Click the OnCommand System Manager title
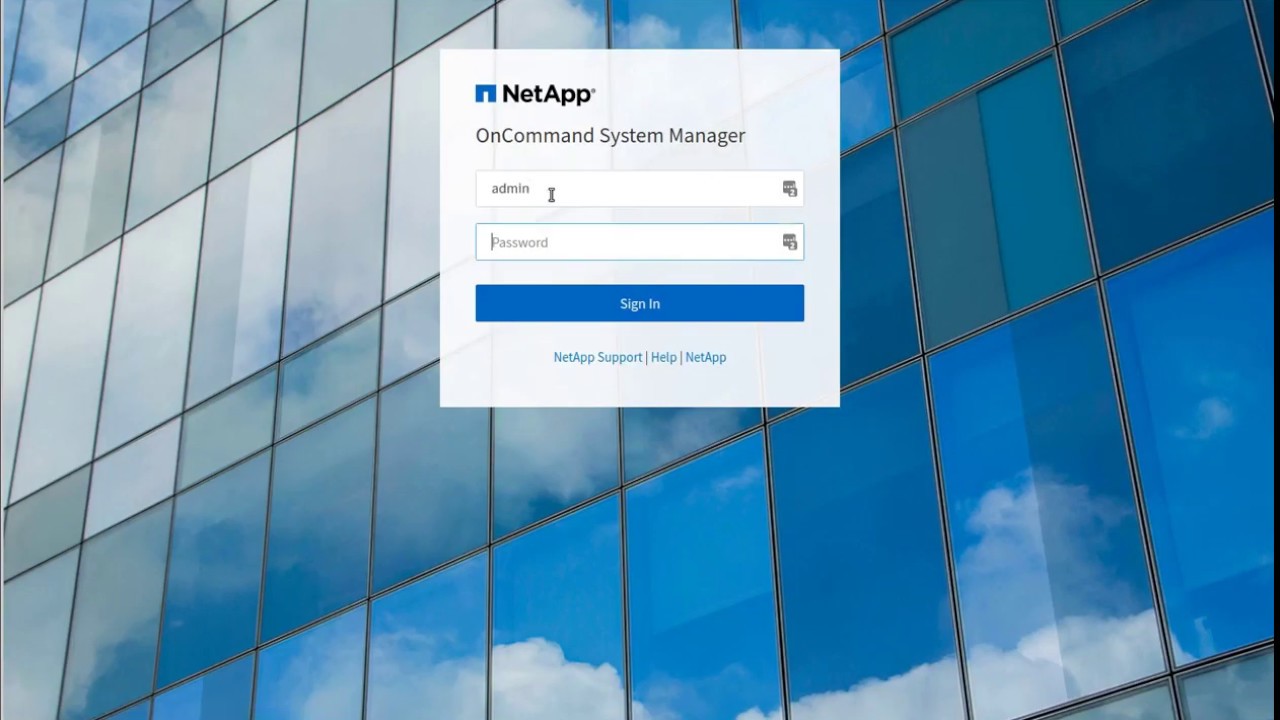This screenshot has width=1280, height=720. [610, 135]
